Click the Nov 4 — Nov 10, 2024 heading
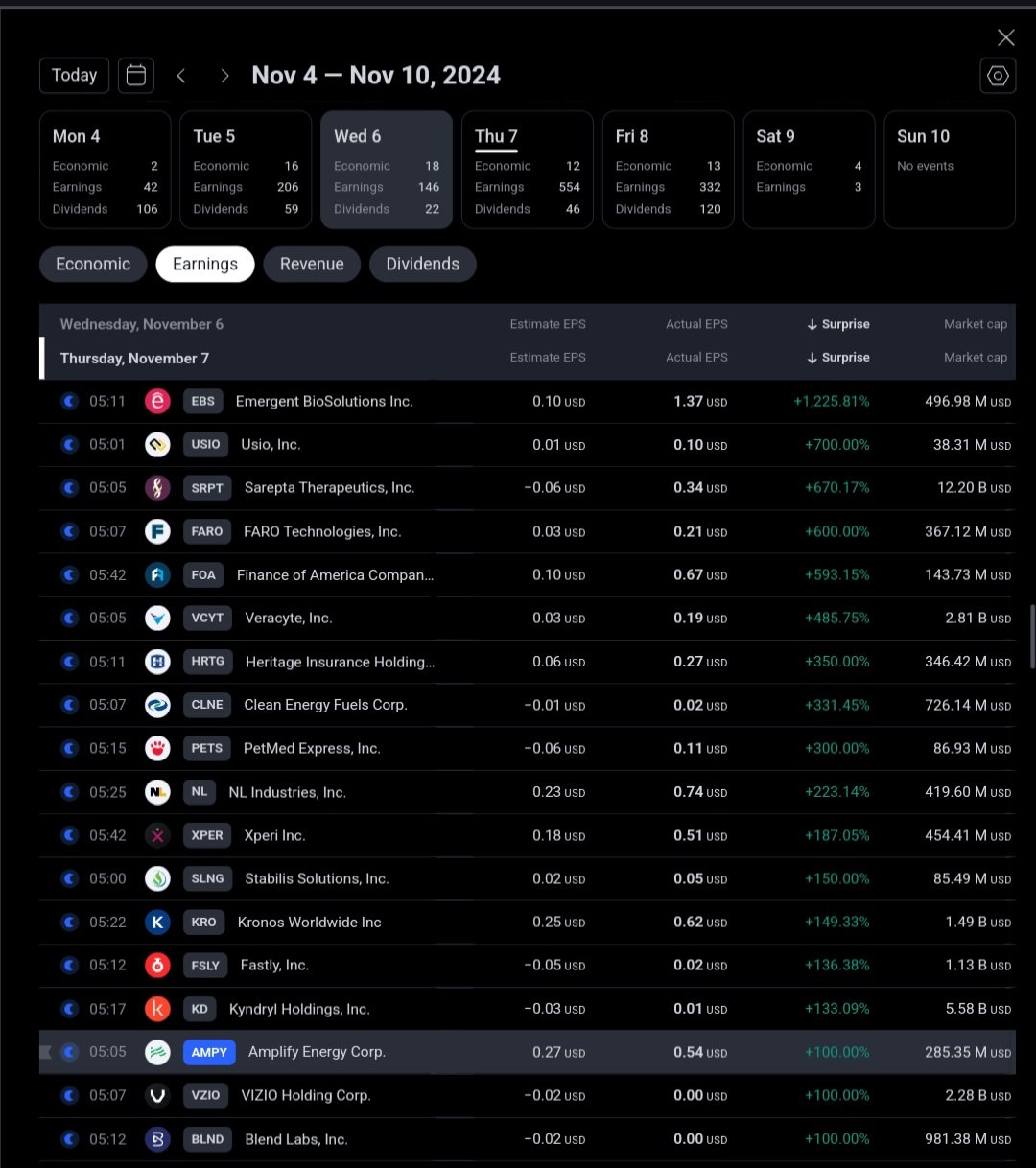The height and width of the screenshot is (1168, 1036). (376, 76)
